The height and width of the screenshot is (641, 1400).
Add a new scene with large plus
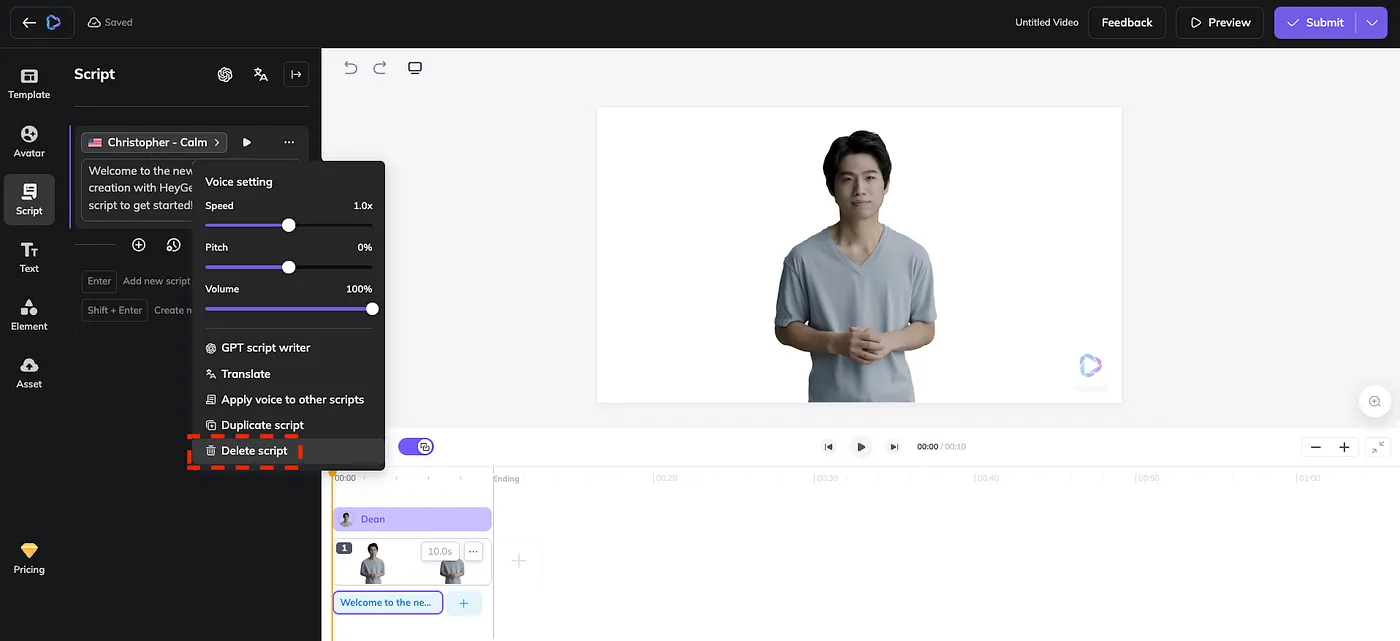click(x=519, y=561)
